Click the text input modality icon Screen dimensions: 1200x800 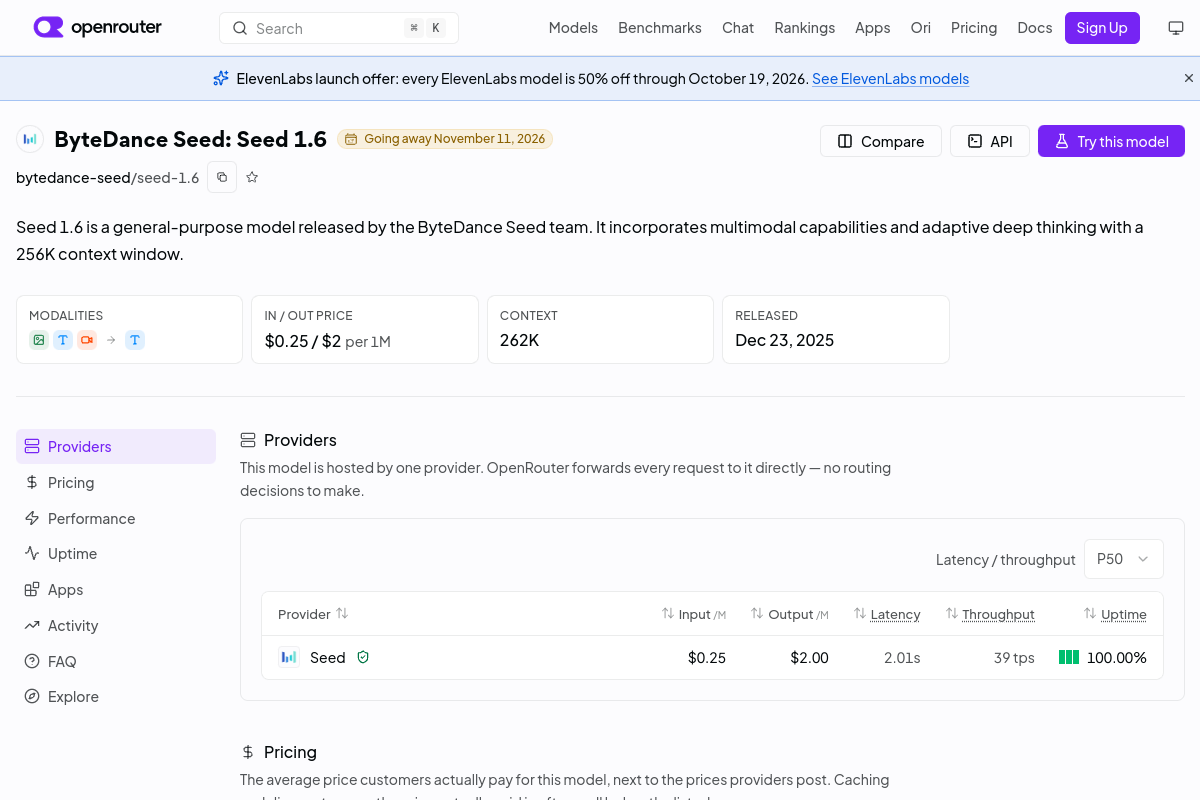63,340
